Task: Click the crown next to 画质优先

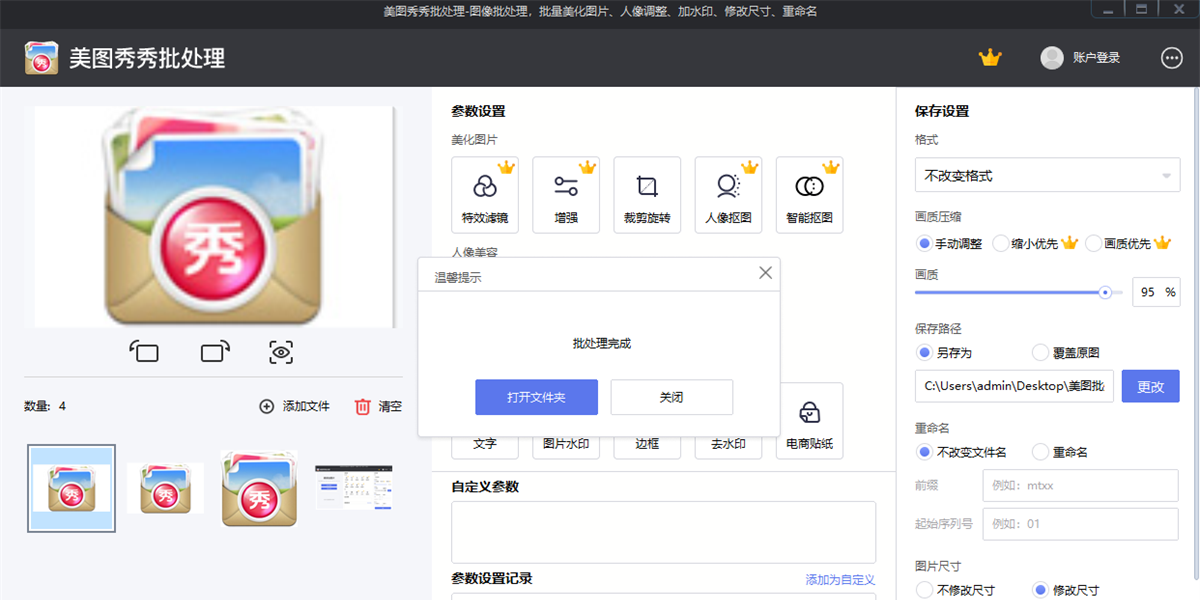Action: point(1162,243)
